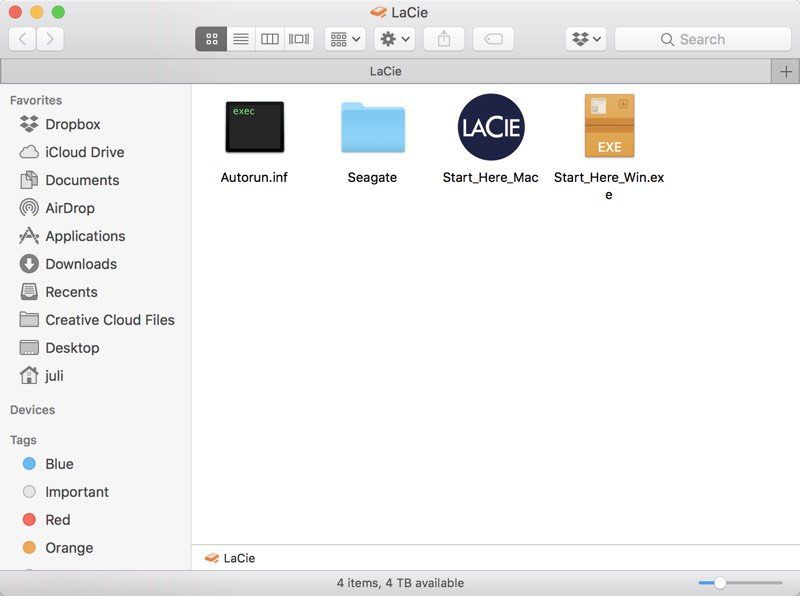Click the Applications sidebar icon
This screenshot has width=800, height=596.
point(29,236)
